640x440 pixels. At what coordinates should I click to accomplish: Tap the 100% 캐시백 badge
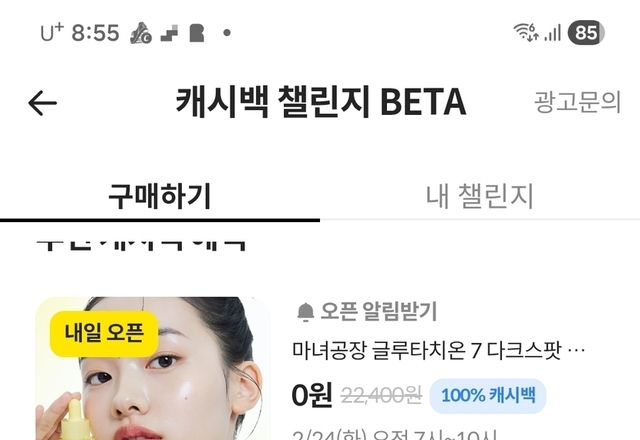(488, 396)
